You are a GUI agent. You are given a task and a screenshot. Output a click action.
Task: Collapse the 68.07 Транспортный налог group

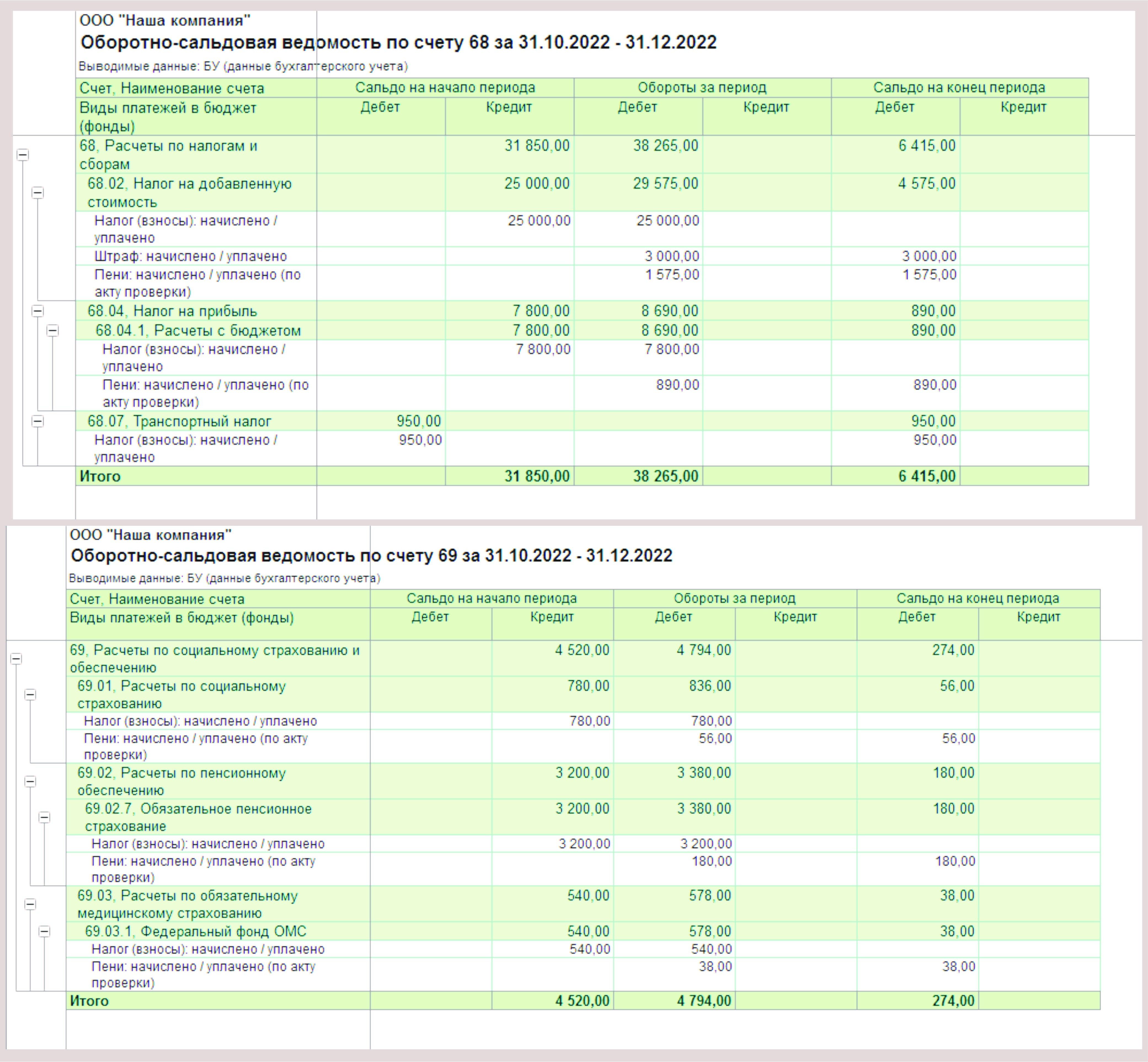coord(37,421)
